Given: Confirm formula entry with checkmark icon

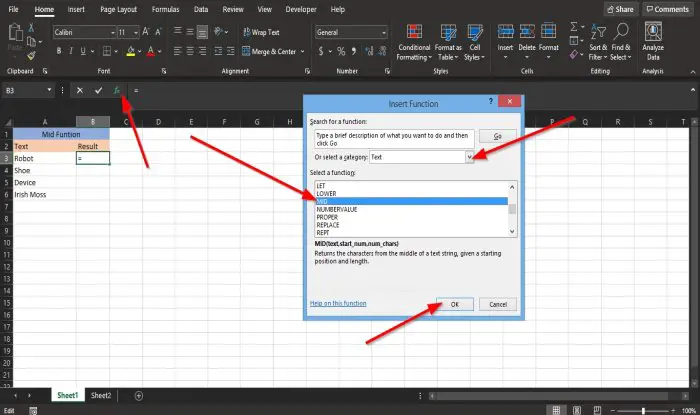Looking at the screenshot, I should point(98,91).
